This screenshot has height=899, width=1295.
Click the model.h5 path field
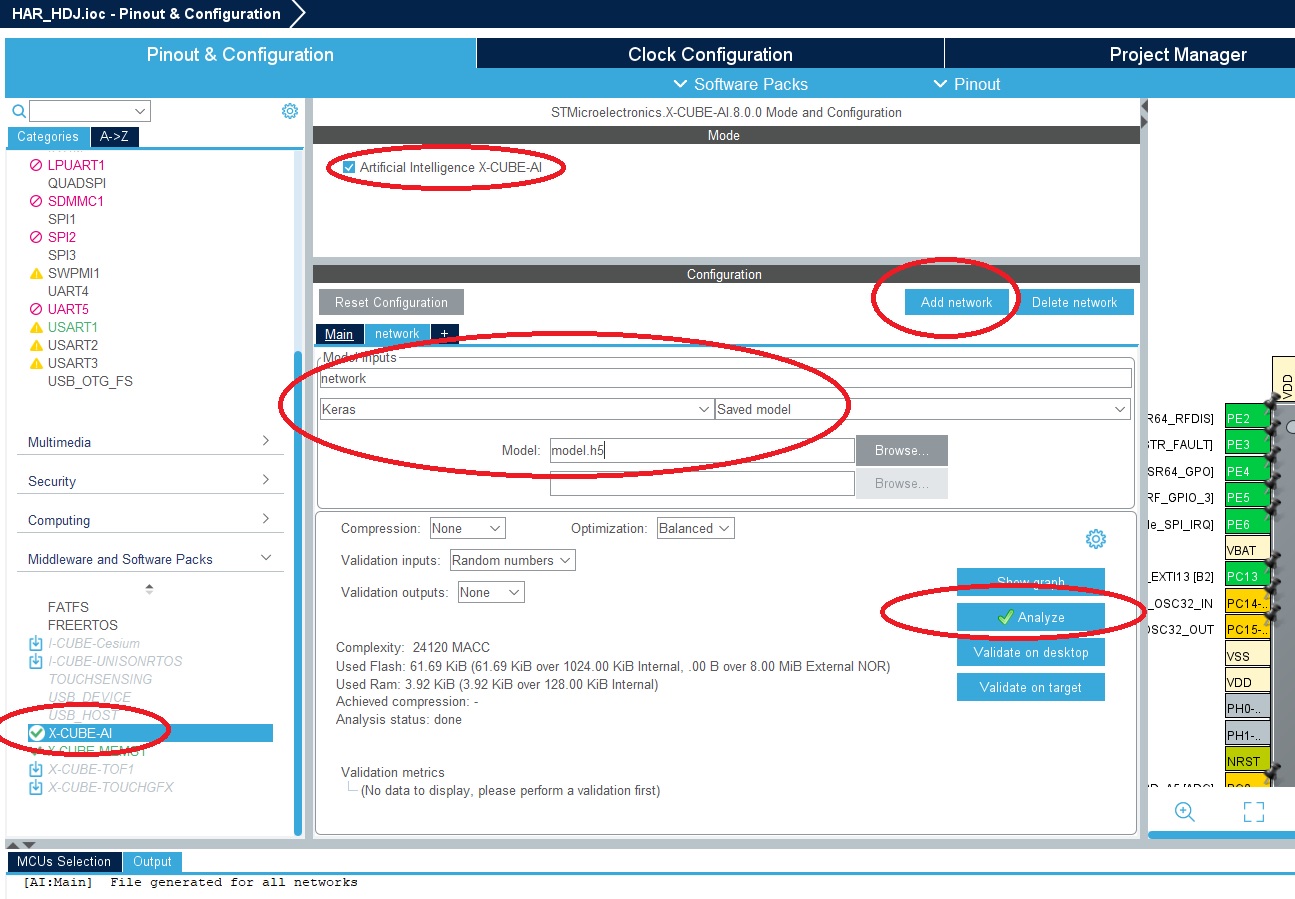click(702, 450)
